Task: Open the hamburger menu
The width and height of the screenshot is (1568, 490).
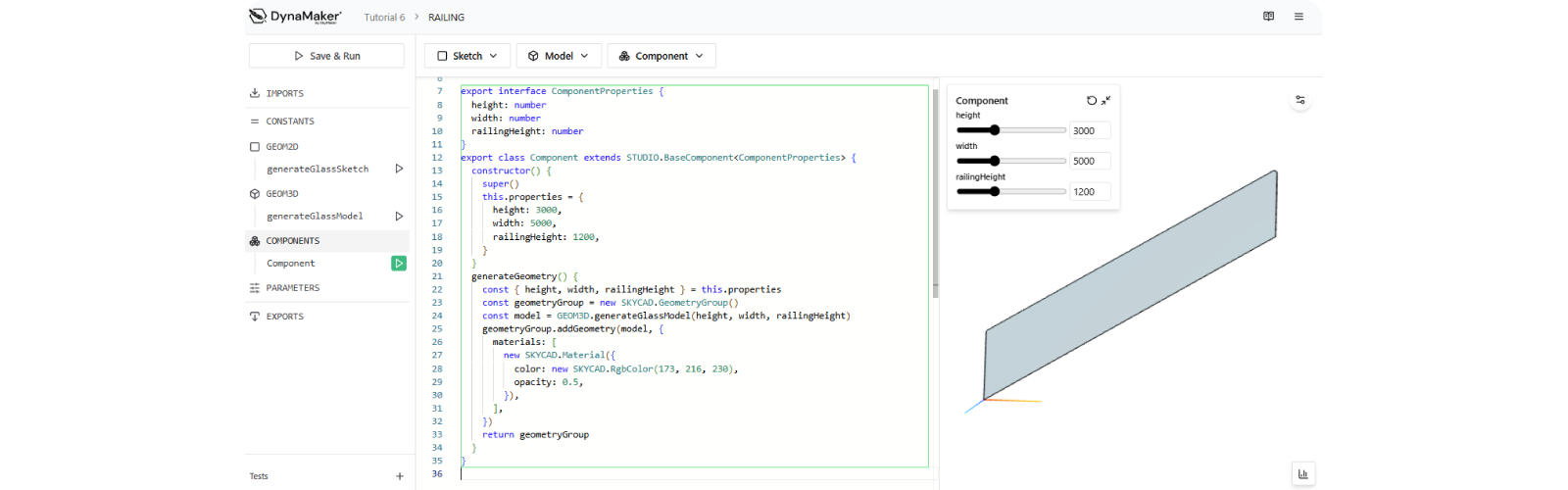Action: point(1298,17)
